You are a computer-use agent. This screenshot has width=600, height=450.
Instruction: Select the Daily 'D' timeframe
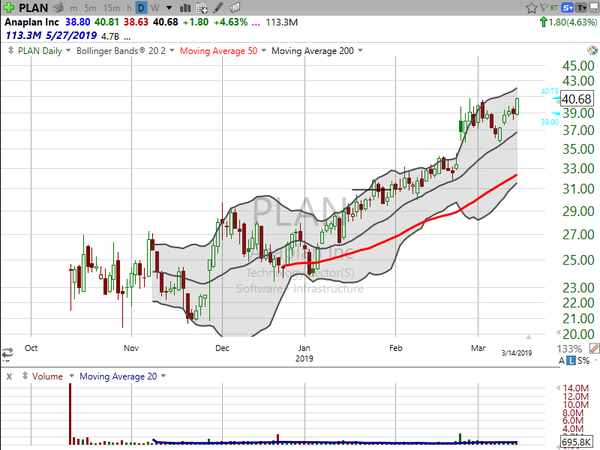pos(141,8)
